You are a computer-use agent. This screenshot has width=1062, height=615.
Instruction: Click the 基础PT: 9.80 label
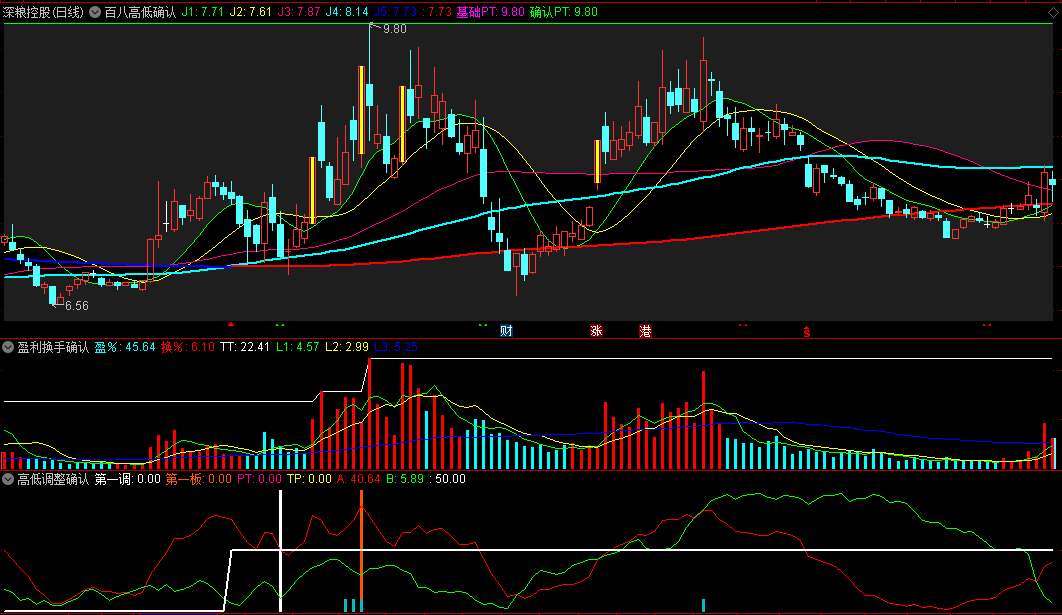pyautogui.click(x=490, y=12)
